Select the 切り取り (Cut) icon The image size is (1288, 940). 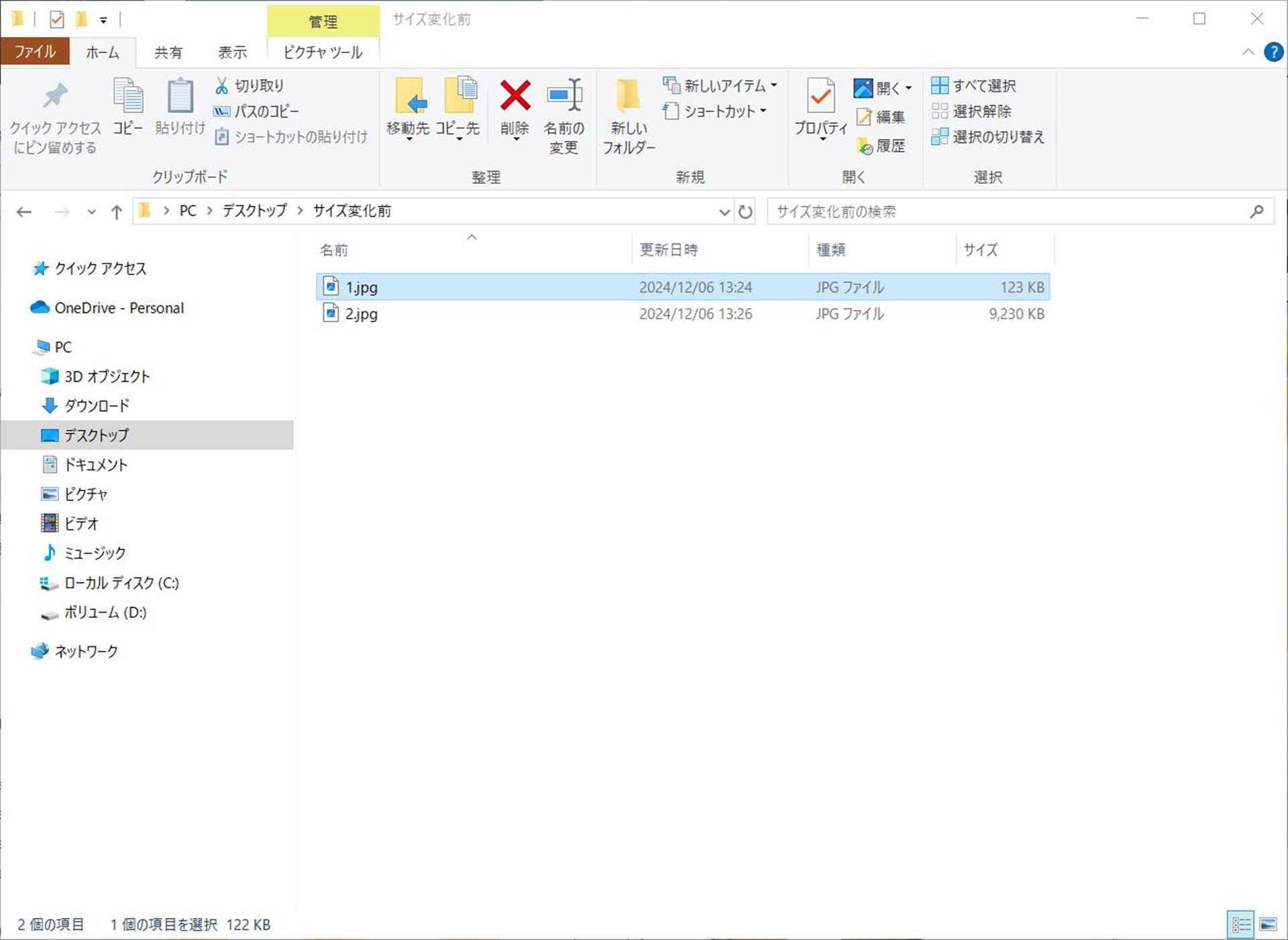(x=249, y=85)
